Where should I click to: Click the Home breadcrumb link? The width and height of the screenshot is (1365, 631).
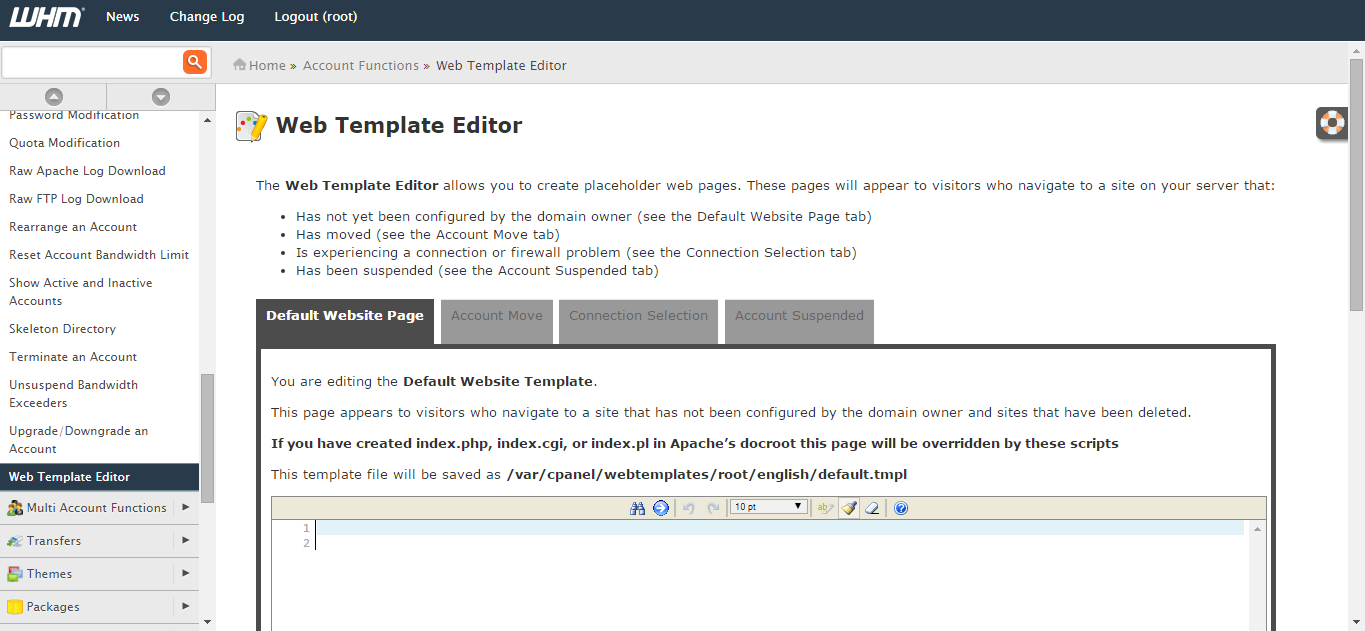coord(268,66)
